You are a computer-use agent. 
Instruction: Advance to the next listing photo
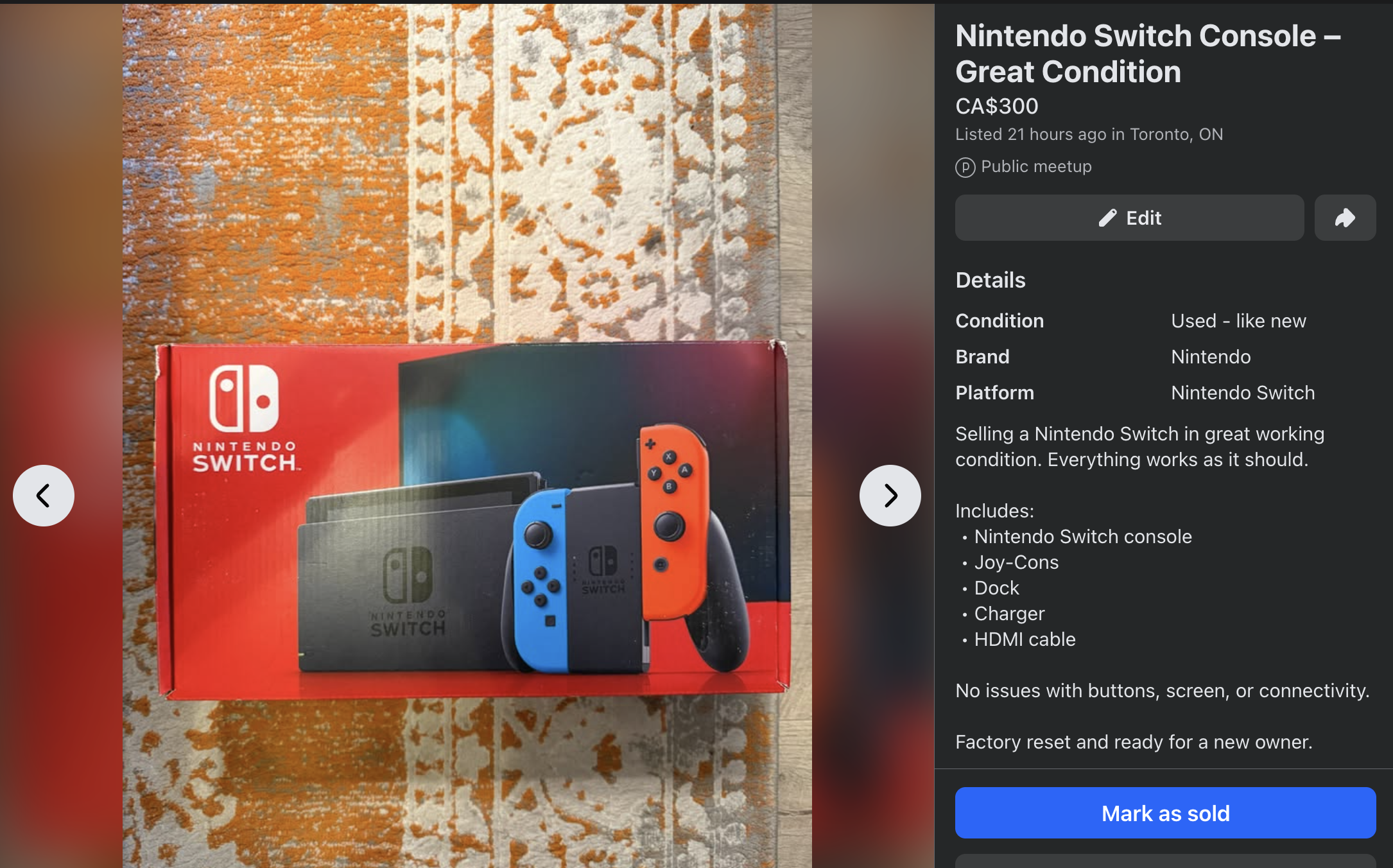[890, 496]
